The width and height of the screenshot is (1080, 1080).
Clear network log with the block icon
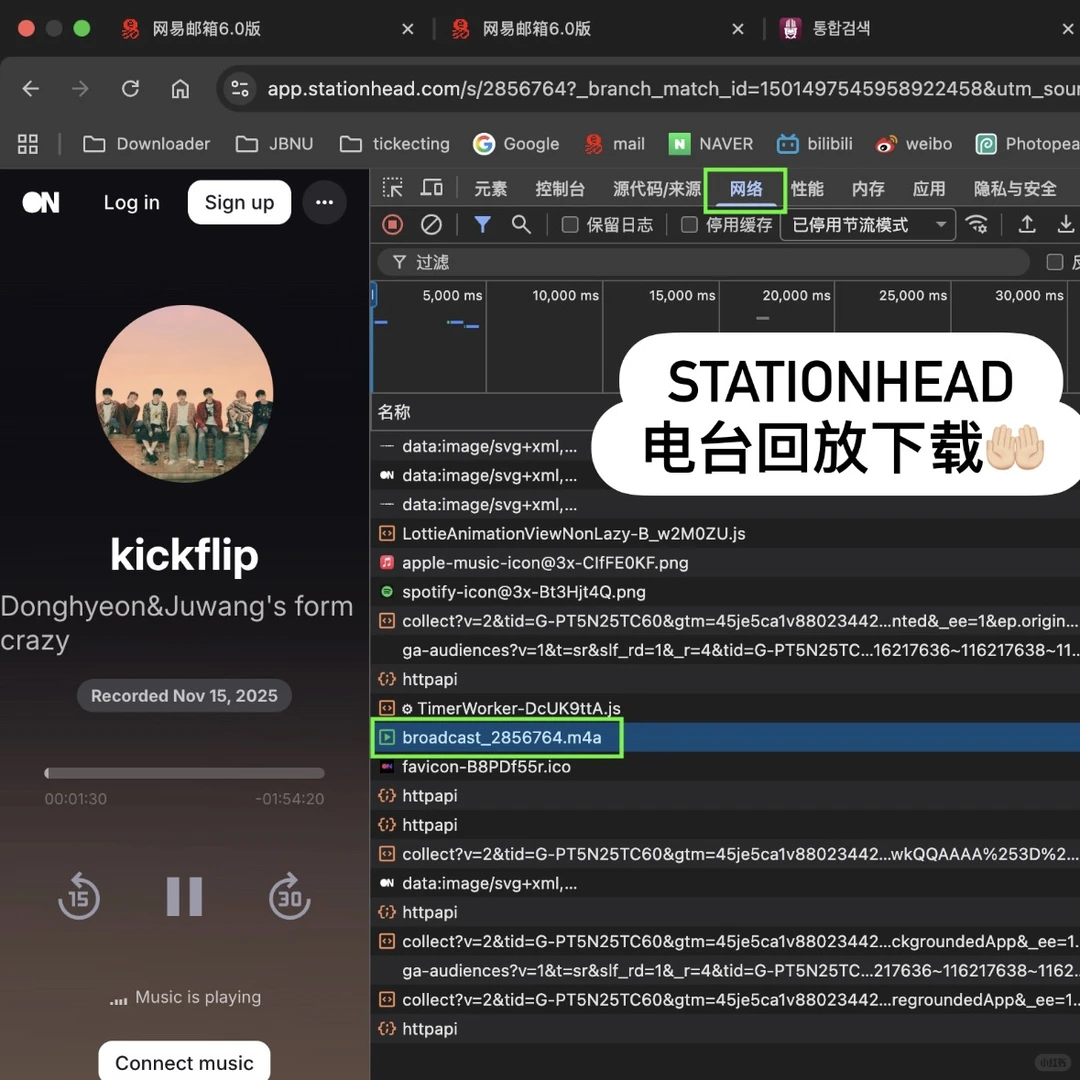click(x=431, y=225)
